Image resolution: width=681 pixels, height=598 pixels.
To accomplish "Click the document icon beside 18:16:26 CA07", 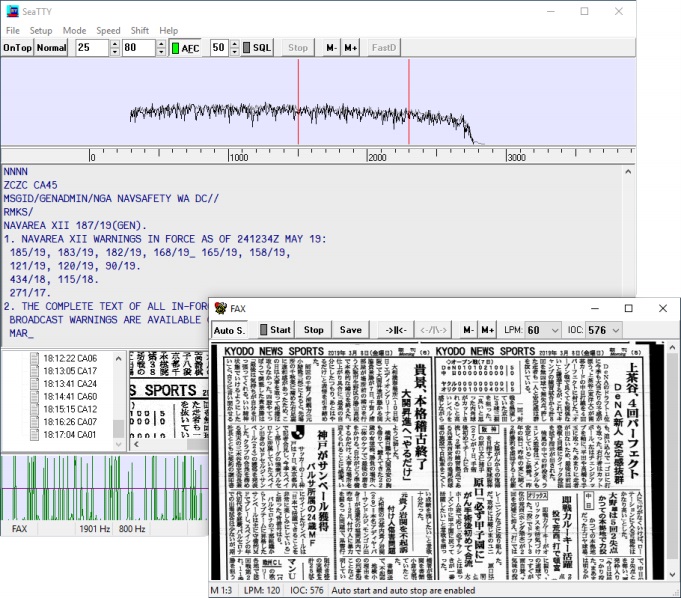I will pos(34,422).
